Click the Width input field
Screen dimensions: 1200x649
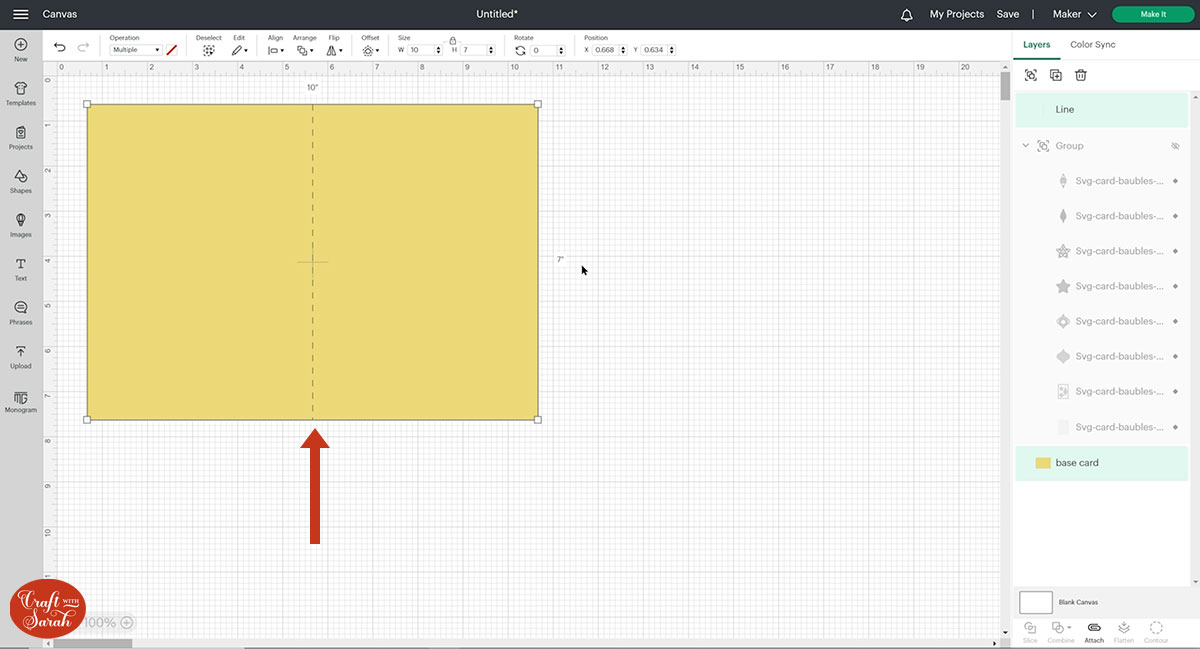click(x=421, y=50)
